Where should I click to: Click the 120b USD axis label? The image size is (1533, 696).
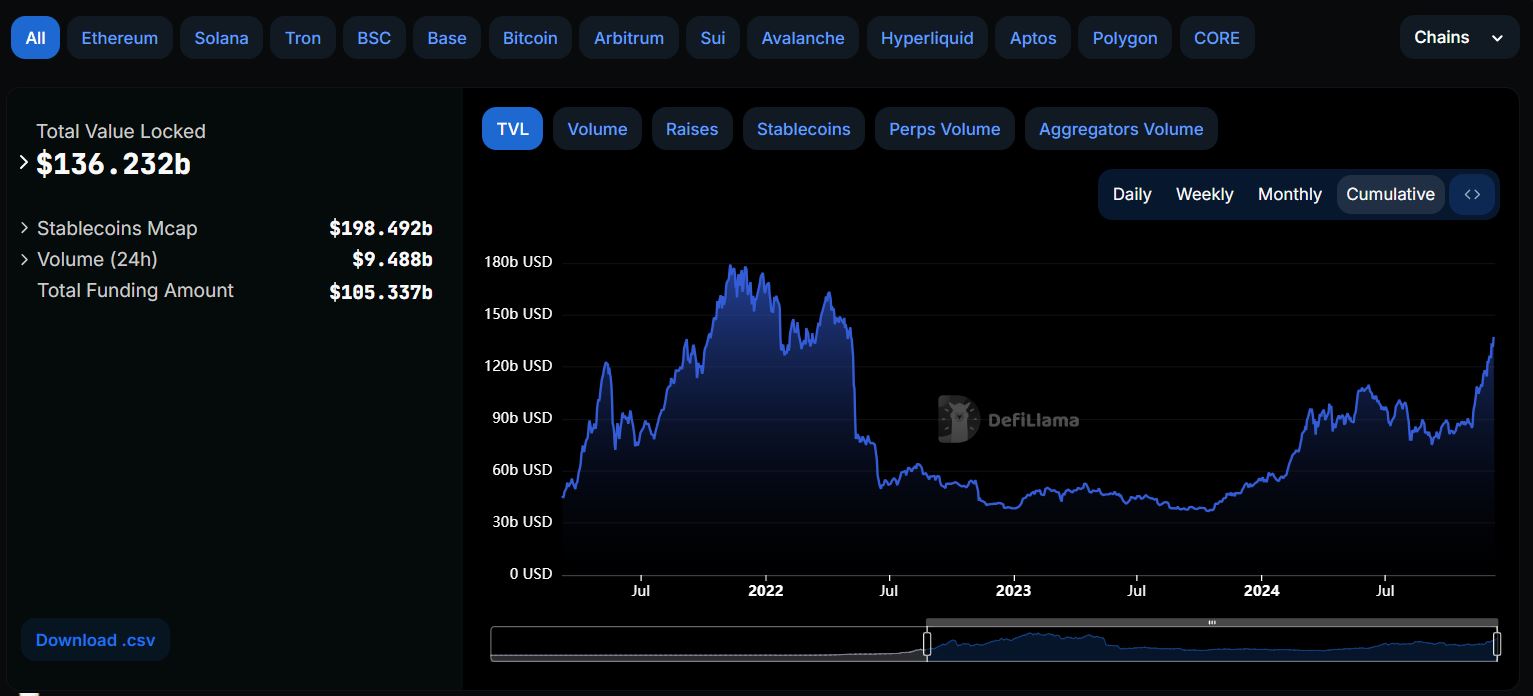tap(517, 366)
